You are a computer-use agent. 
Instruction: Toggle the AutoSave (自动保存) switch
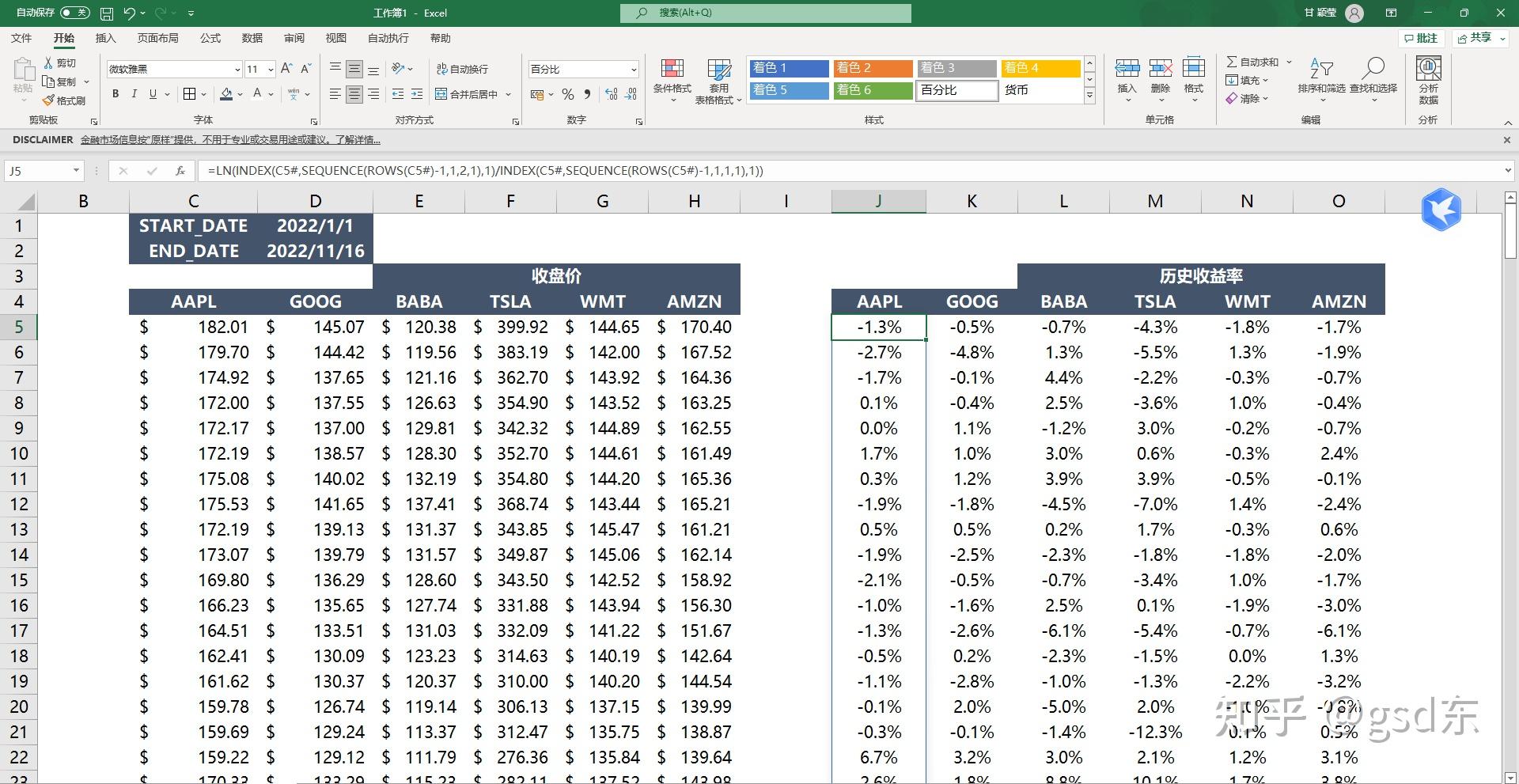75,13
